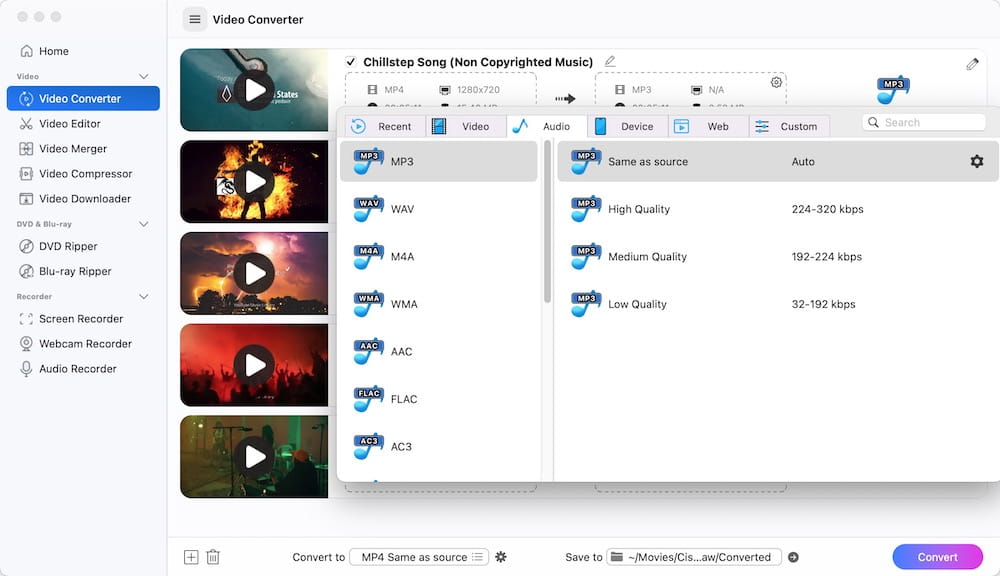Play the Chillstep Song video thumbnail
1000x576 pixels.
tap(254, 90)
